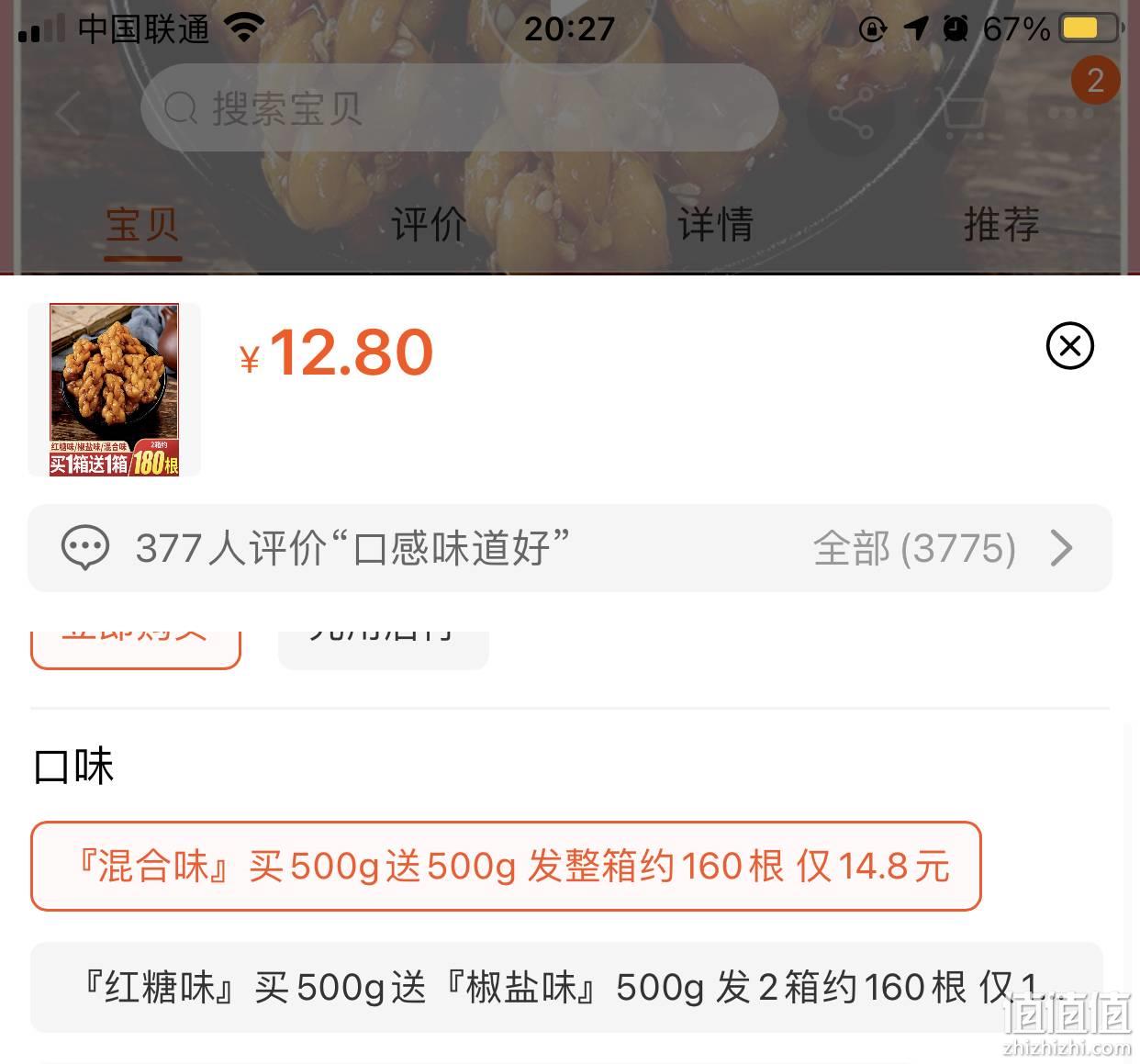The height and width of the screenshot is (1064, 1140).
Task: Close the SKU selection panel
Action: (x=1069, y=346)
